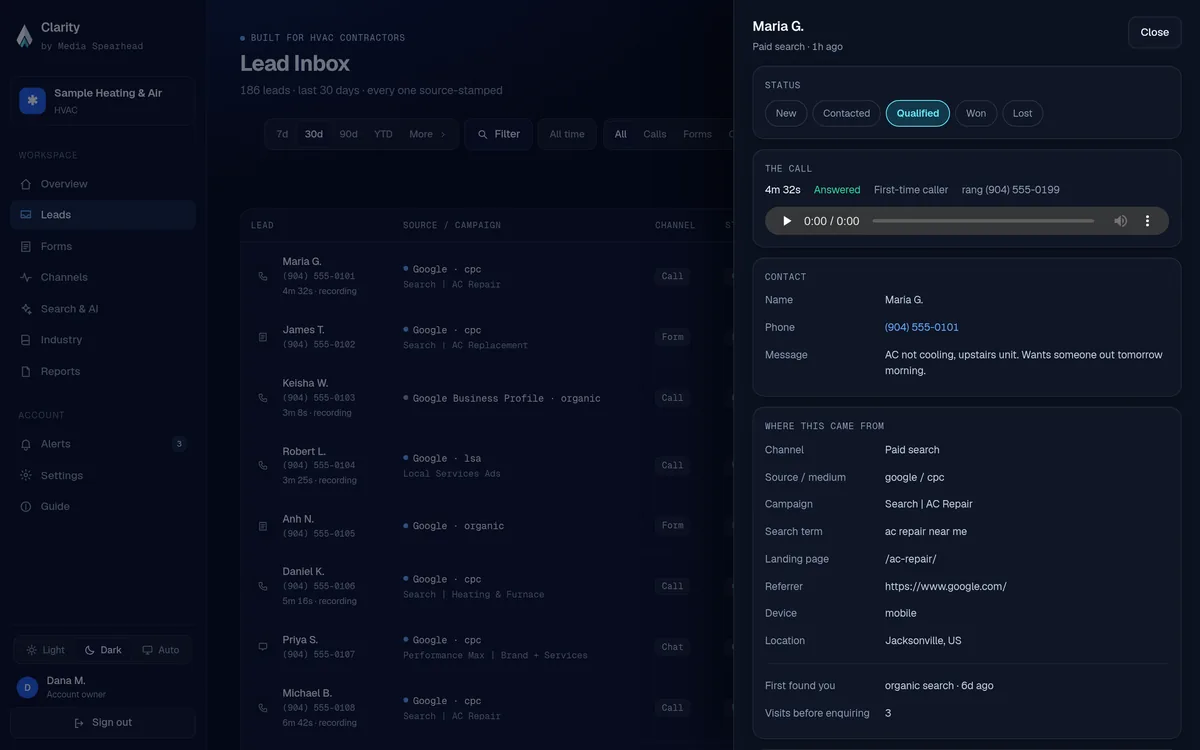Mute the call recording audio
This screenshot has width=1200, height=750.
click(x=1121, y=221)
